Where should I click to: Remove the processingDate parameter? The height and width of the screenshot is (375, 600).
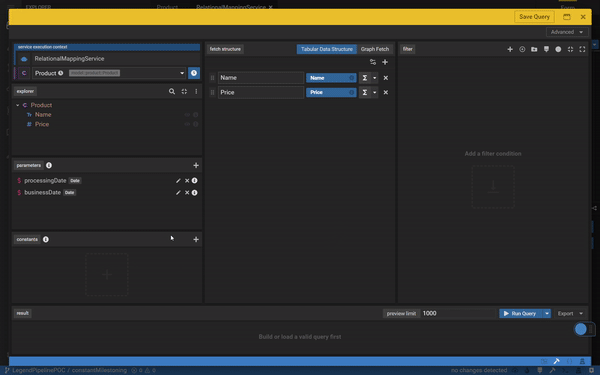(187, 181)
